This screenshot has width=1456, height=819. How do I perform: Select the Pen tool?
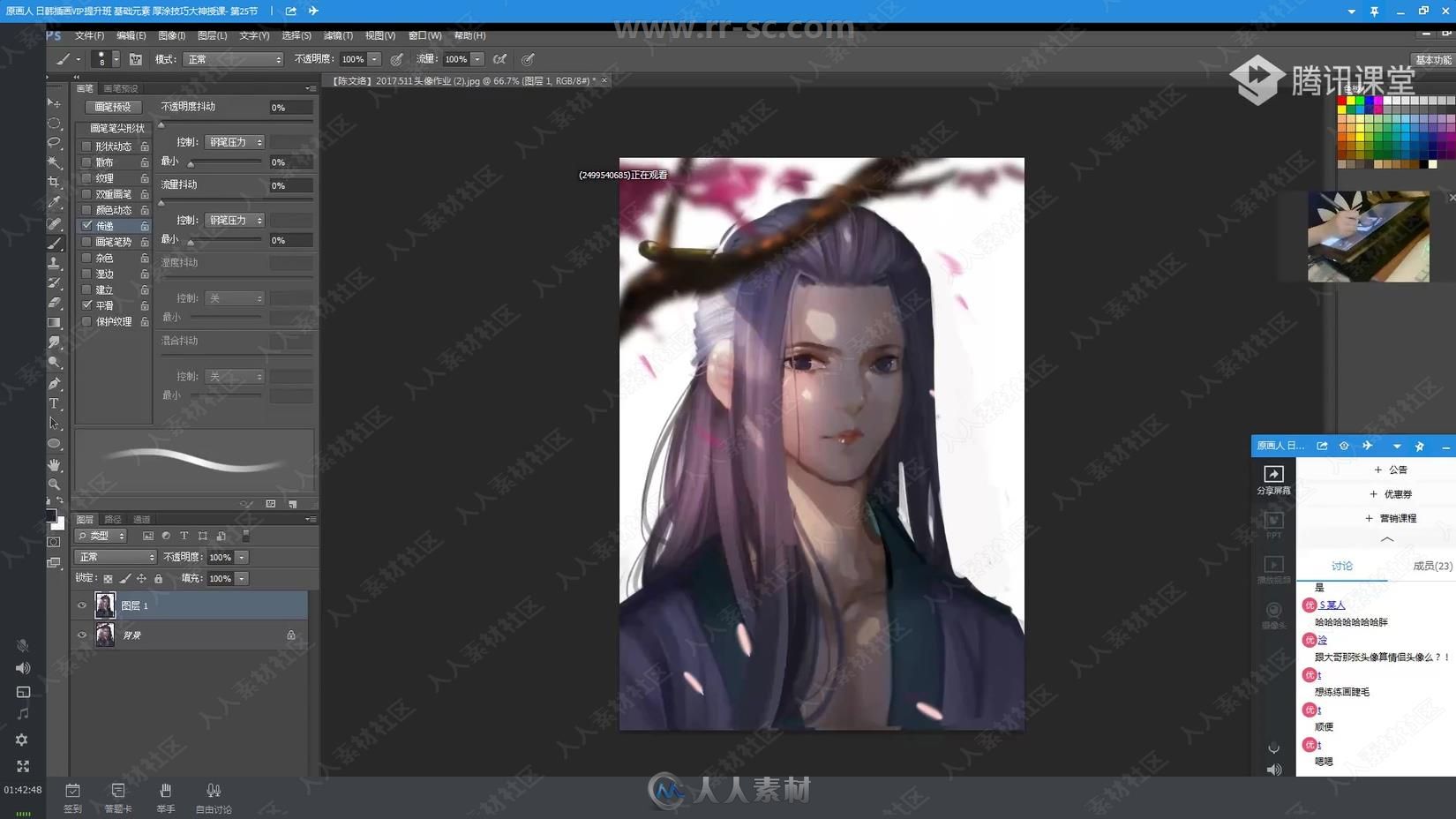(54, 384)
